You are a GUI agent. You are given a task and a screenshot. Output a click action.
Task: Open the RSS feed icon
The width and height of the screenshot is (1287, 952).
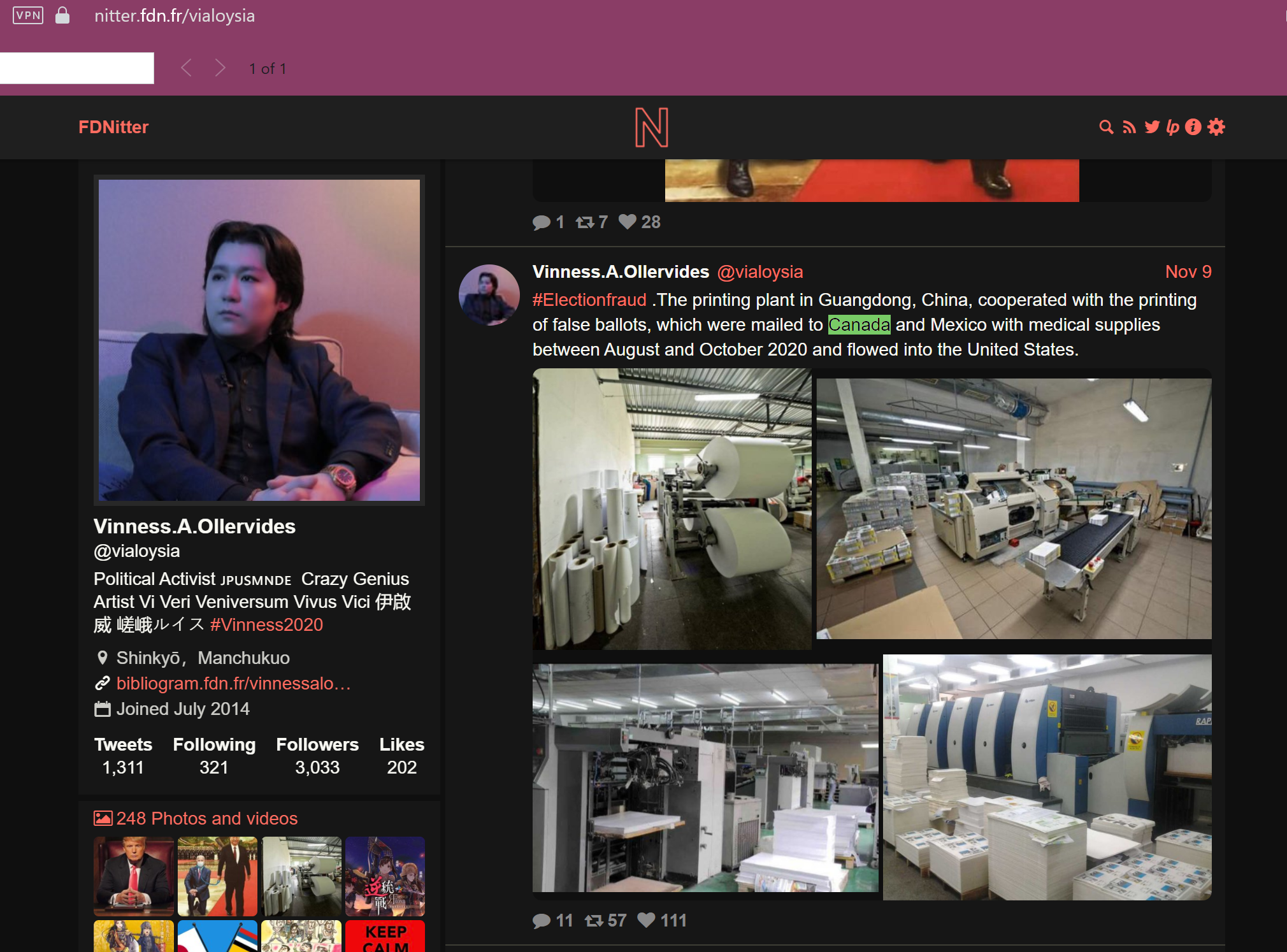[1129, 127]
